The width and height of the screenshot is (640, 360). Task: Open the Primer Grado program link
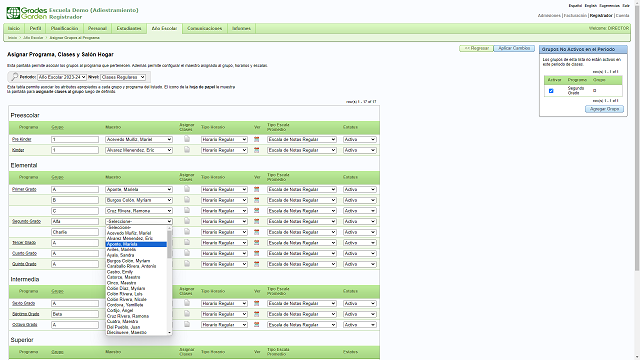click(x=24, y=189)
